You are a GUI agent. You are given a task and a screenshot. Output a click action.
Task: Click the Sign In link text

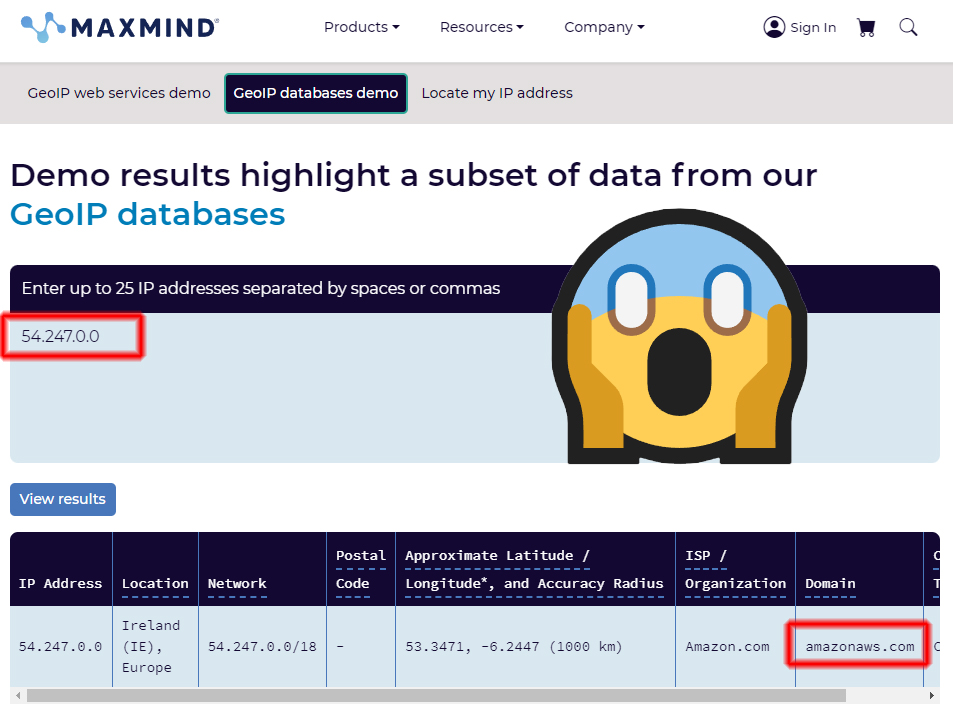coord(813,28)
